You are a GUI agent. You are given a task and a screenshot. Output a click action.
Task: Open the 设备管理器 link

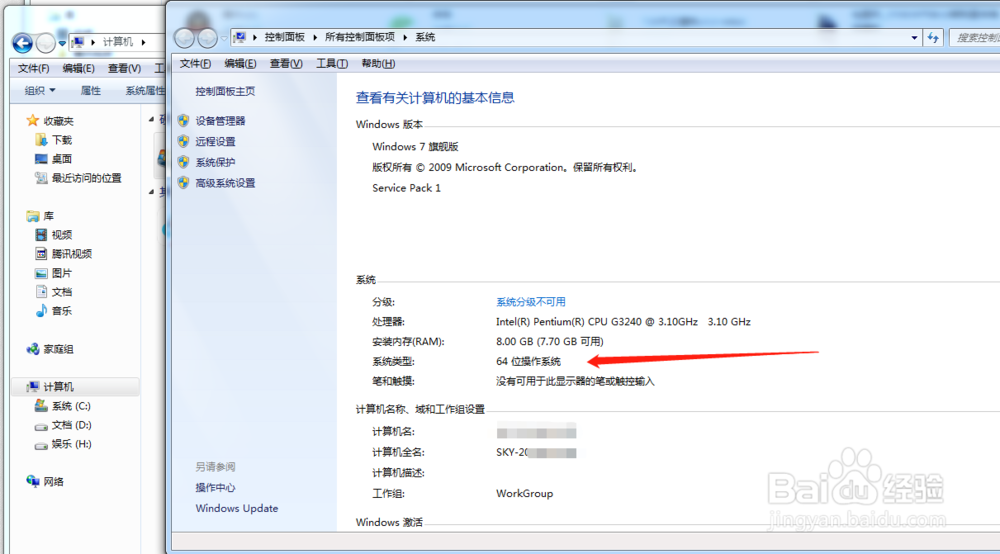tap(220, 120)
